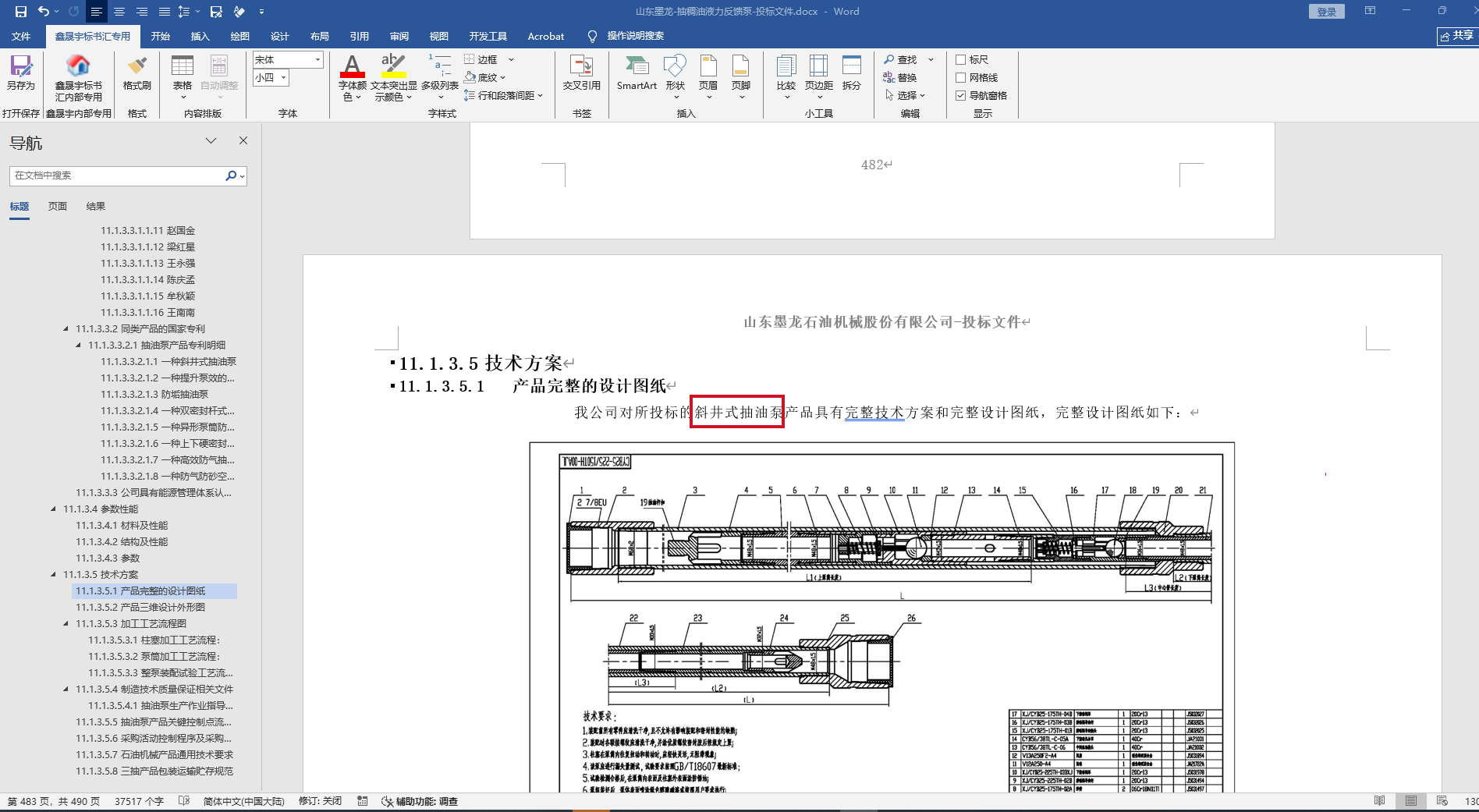Open the 小四 font size dropdown
Image resolution: width=1479 pixels, height=812 pixels.
point(283,77)
